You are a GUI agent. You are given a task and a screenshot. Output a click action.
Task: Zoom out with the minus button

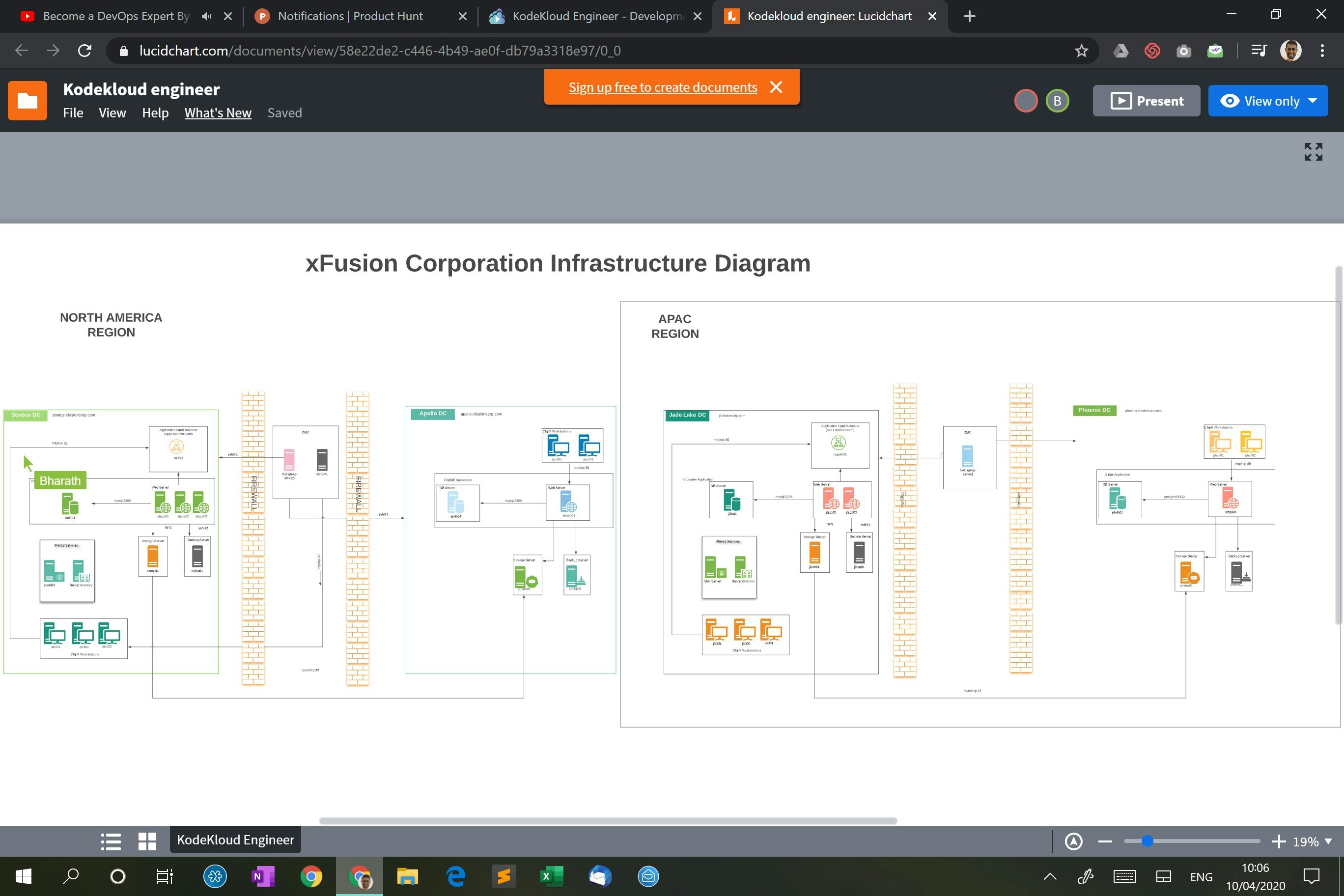(x=1105, y=841)
